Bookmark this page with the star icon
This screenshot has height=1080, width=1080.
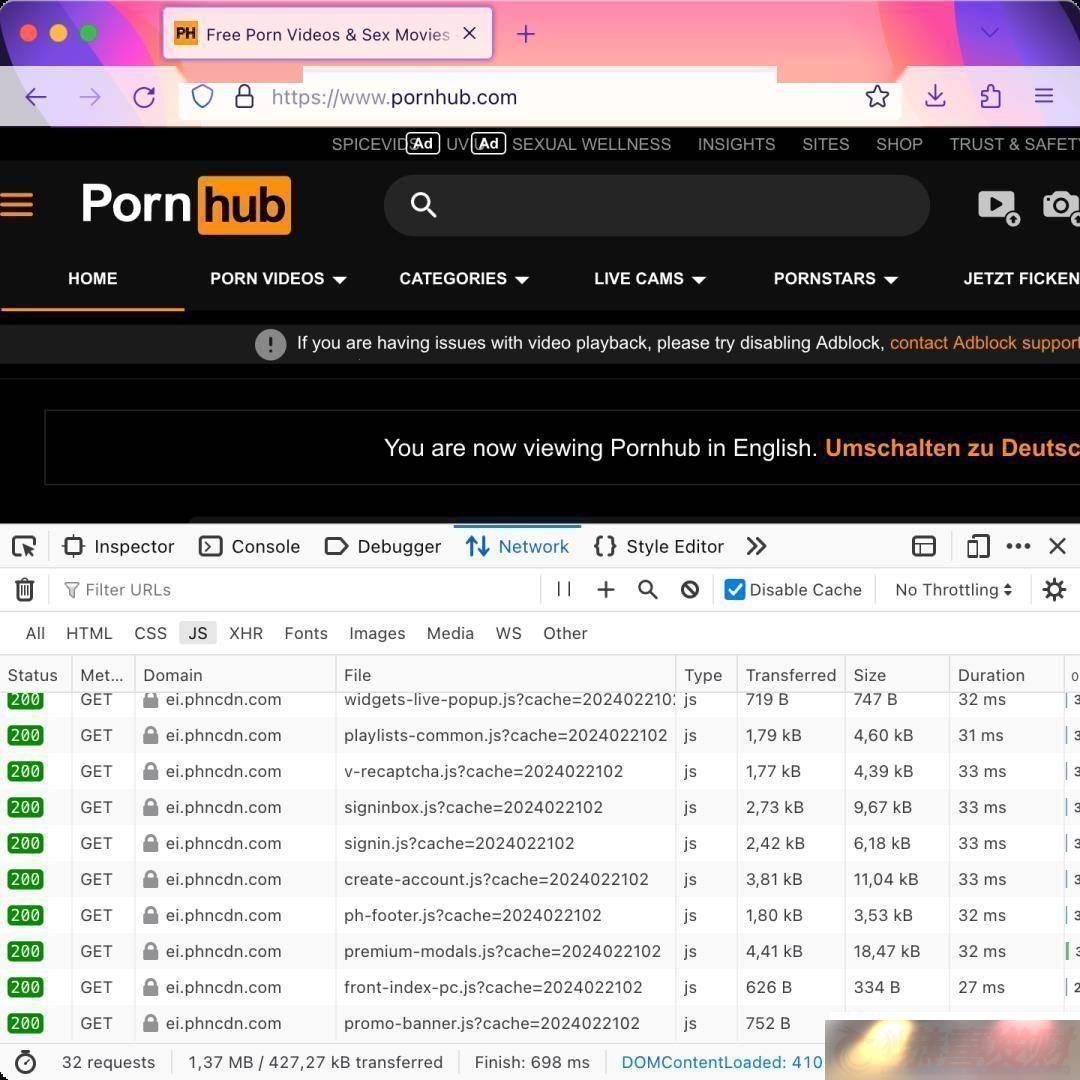tap(877, 96)
